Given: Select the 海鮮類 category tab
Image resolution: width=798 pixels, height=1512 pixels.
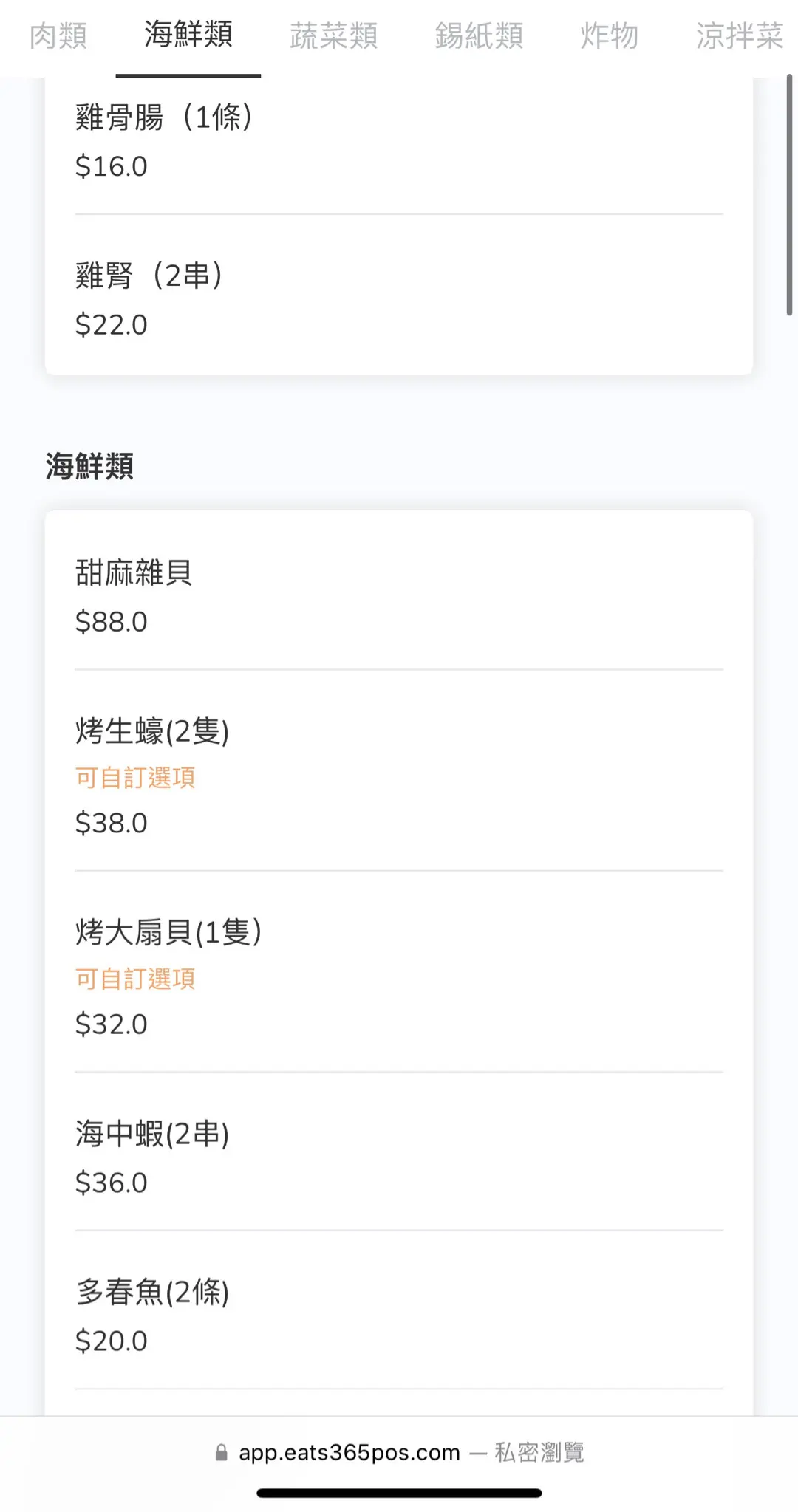Looking at the screenshot, I should (x=188, y=35).
